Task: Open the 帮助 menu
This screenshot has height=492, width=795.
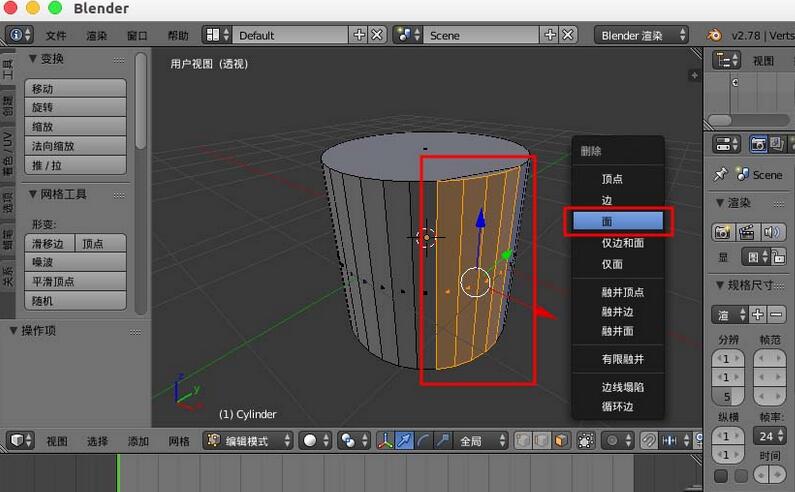Action: 177,35
